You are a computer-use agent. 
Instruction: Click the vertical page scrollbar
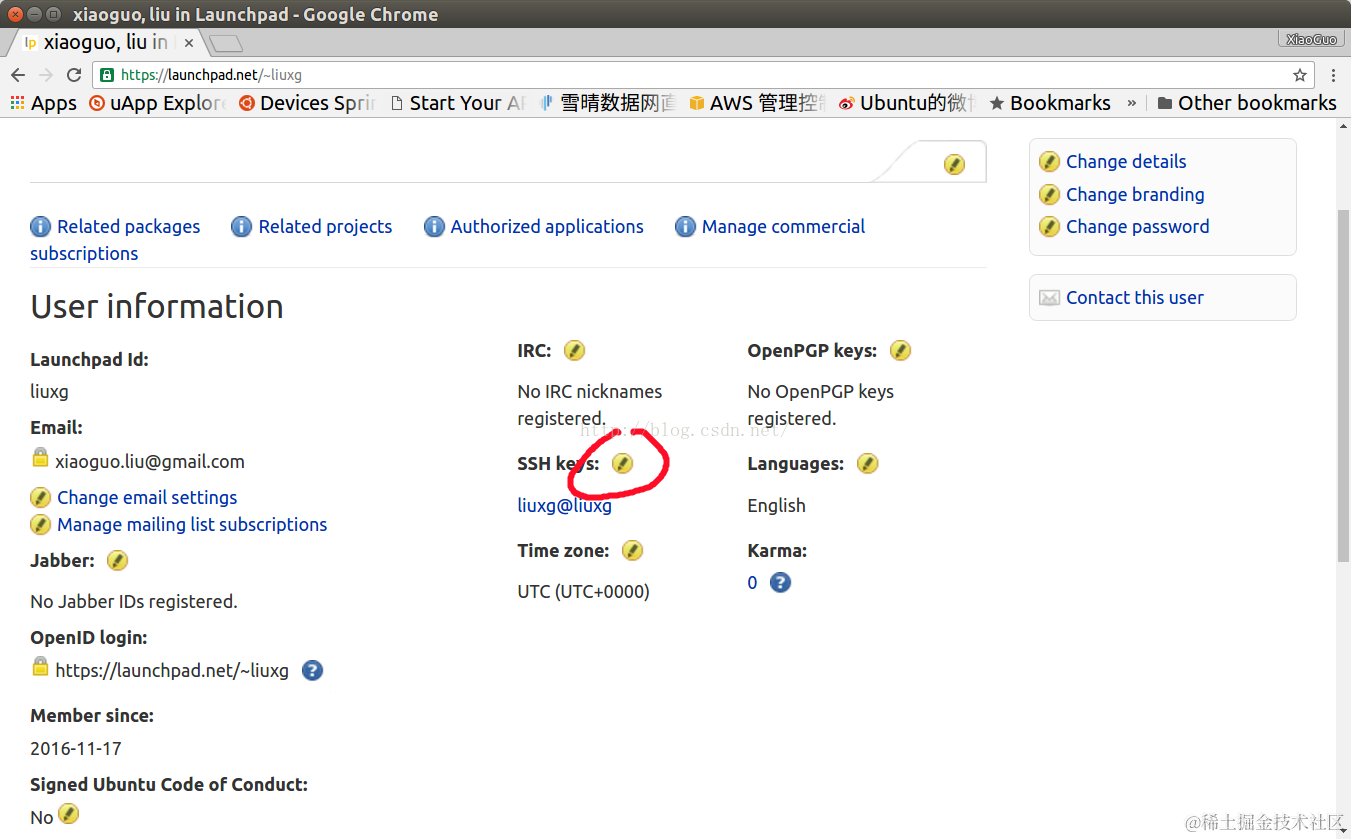[x=1343, y=385]
